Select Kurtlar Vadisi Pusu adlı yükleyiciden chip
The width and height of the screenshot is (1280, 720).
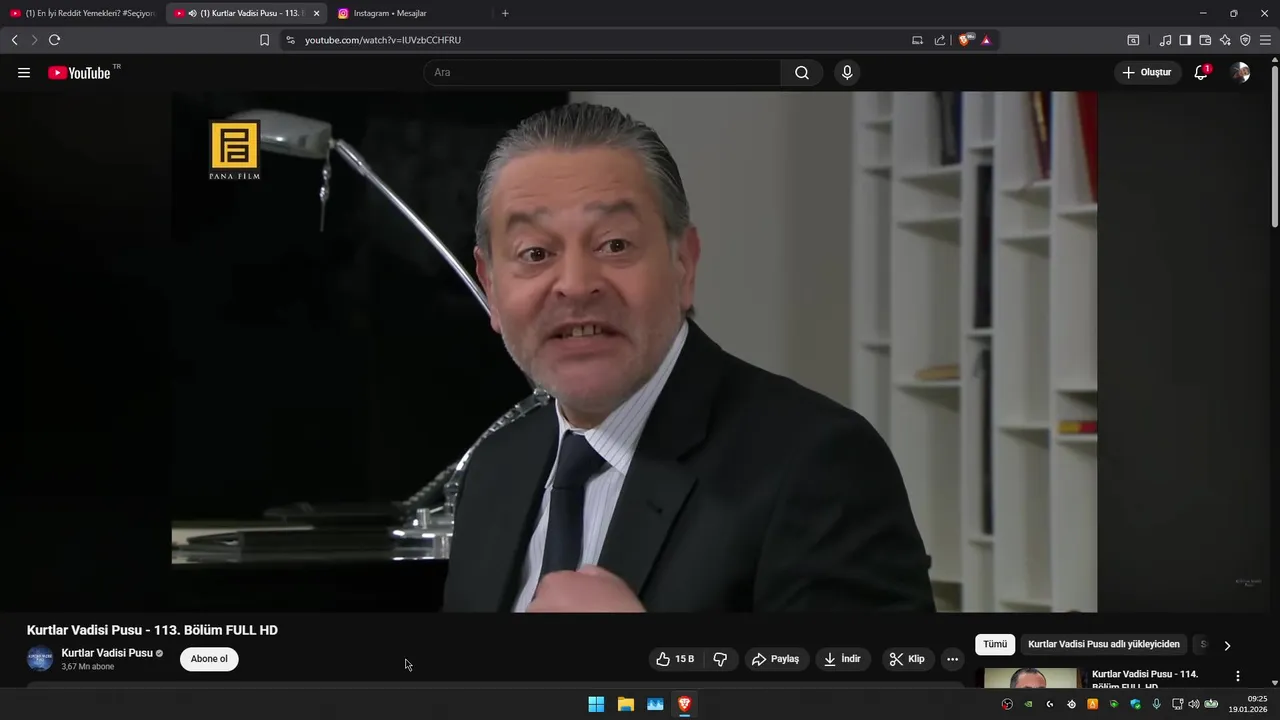1104,645
